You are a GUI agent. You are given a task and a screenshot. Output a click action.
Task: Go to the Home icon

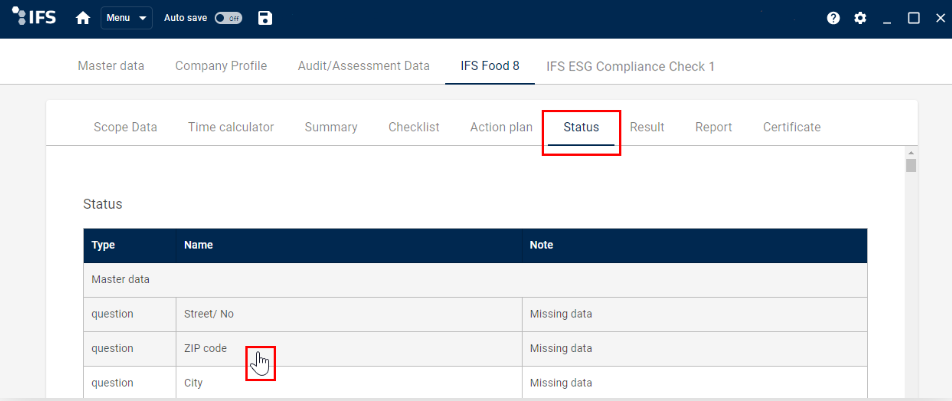83,18
